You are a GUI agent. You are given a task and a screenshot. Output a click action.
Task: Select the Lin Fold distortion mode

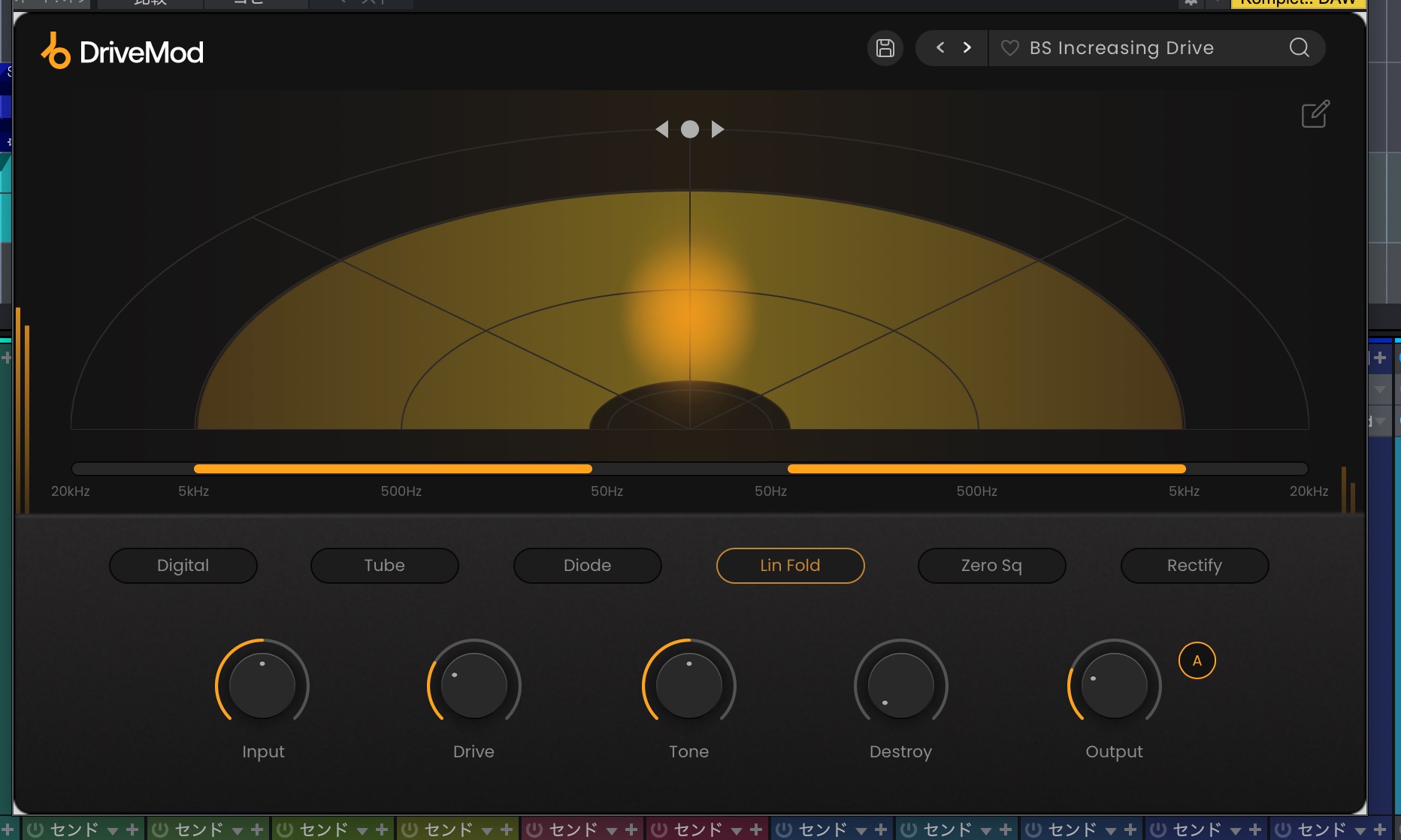tap(790, 566)
